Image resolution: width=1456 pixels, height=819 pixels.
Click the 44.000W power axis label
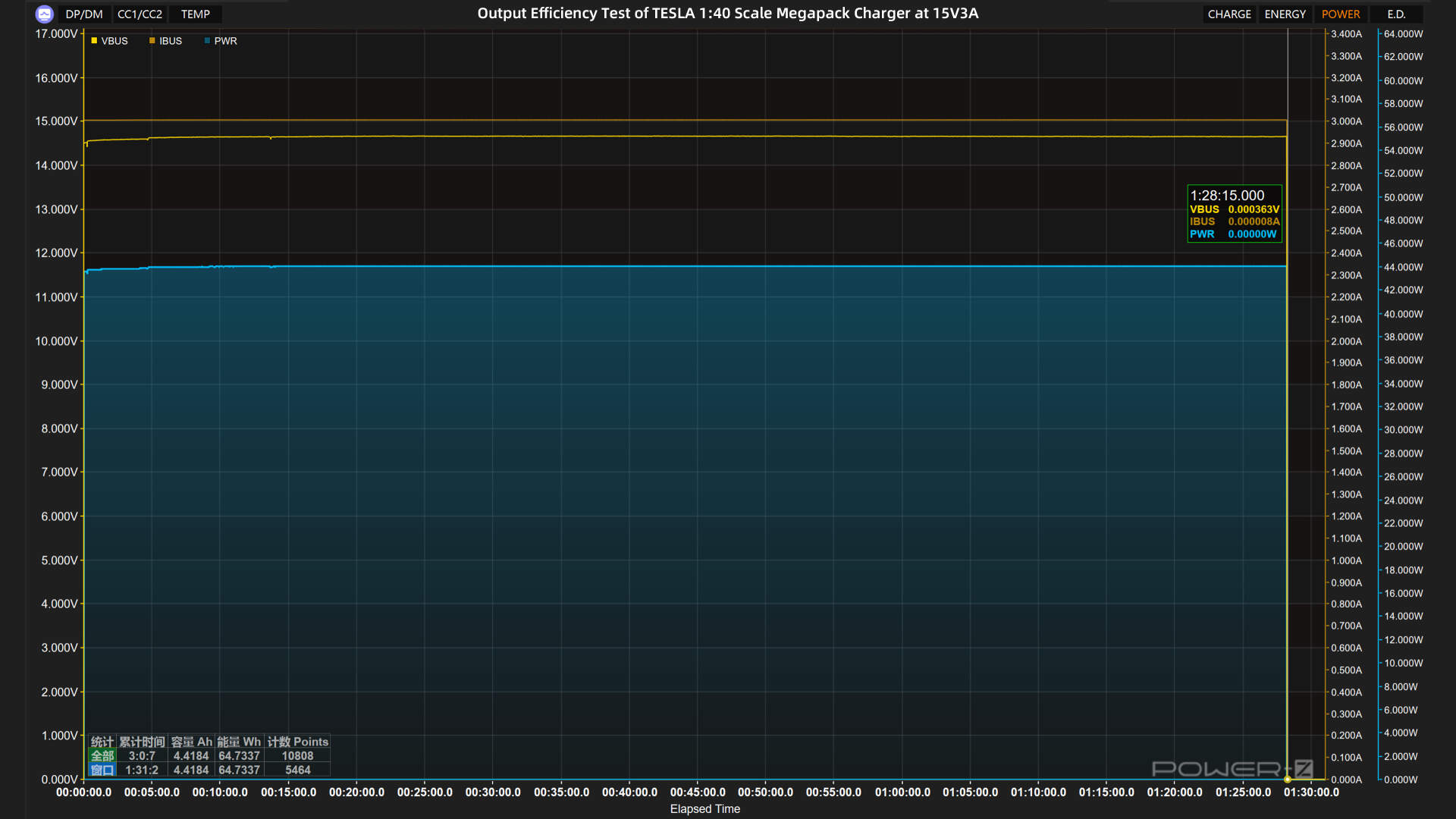[x=1403, y=267]
